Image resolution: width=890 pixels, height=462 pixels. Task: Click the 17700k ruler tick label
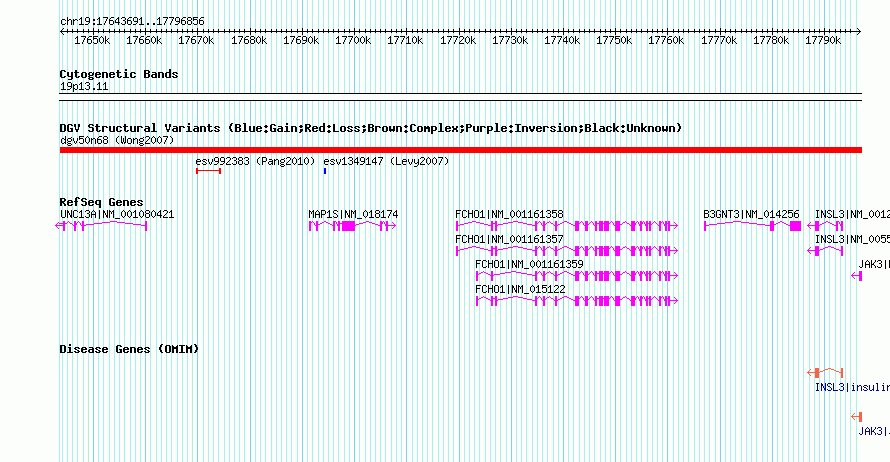tap(353, 40)
